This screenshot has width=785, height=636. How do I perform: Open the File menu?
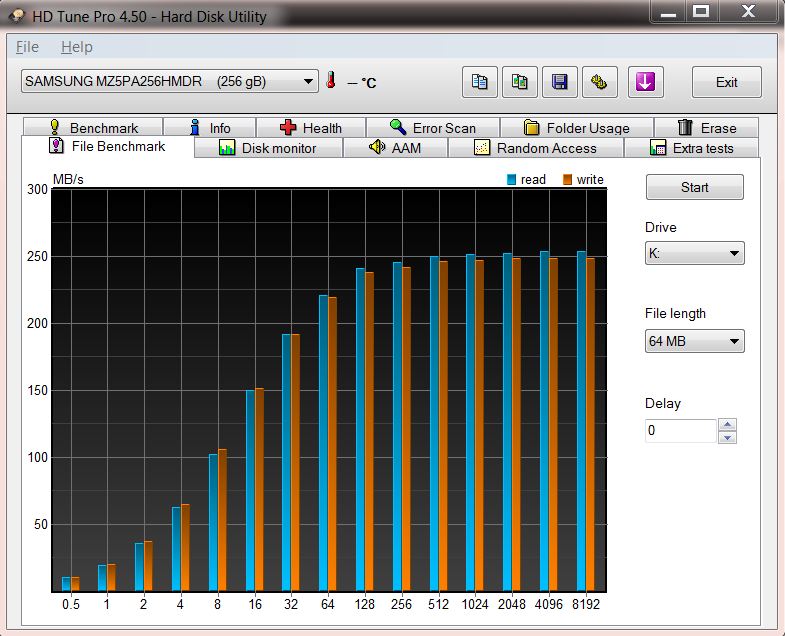pos(27,47)
